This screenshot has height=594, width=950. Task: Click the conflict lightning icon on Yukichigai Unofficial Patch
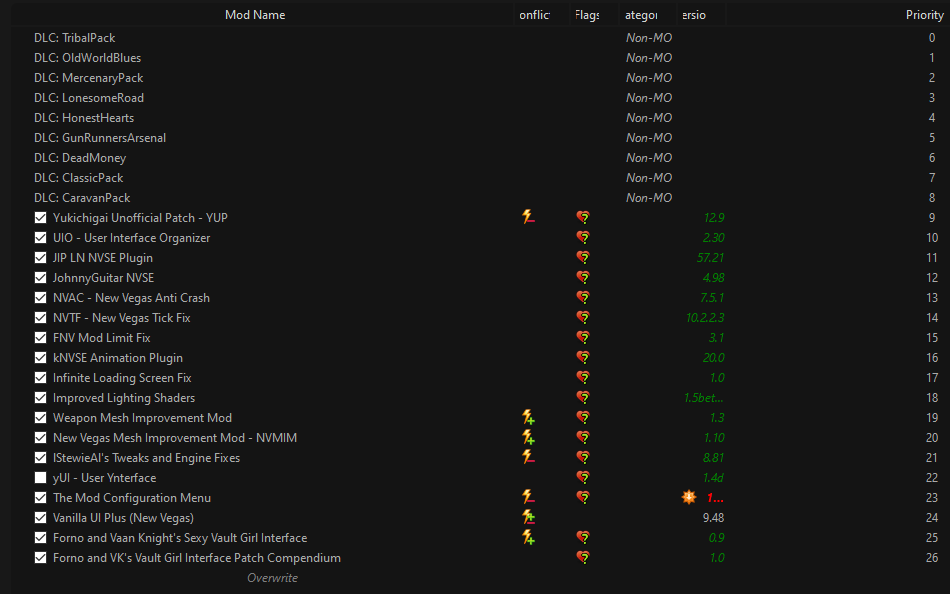pyautogui.click(x=529, y=217)
